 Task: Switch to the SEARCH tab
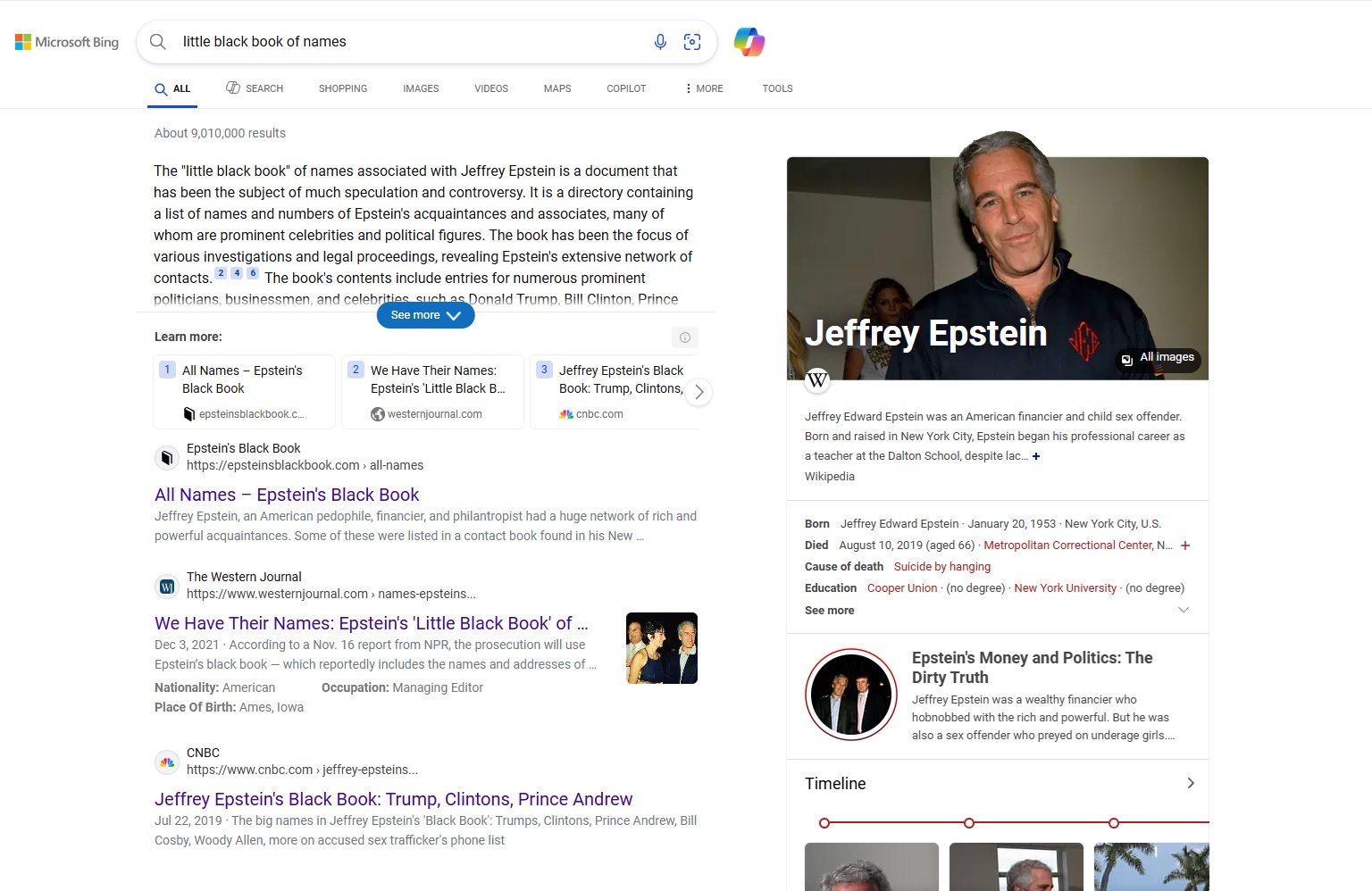(255, 88)
